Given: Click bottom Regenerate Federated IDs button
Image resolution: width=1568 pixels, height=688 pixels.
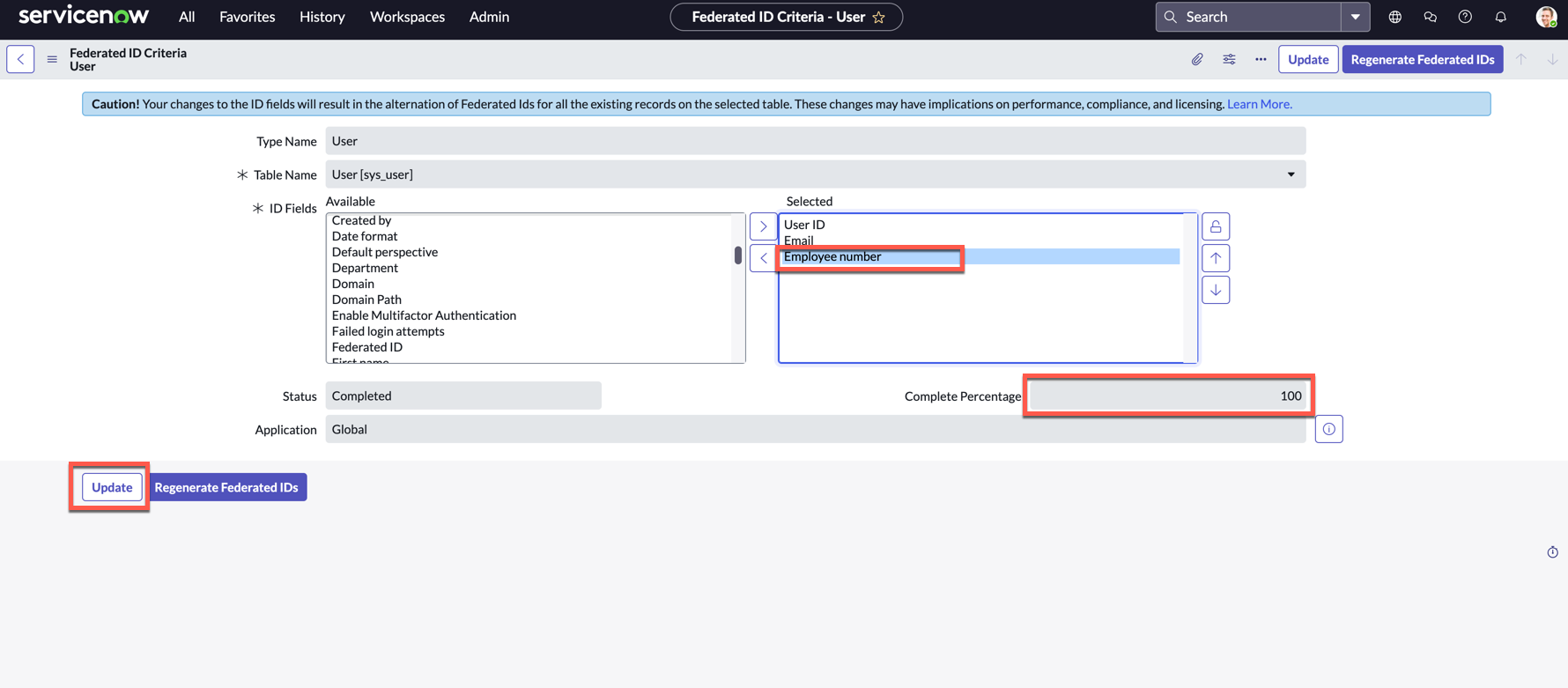Looking at the screenshot, I should pyautogui.click(x=226, y=487).
